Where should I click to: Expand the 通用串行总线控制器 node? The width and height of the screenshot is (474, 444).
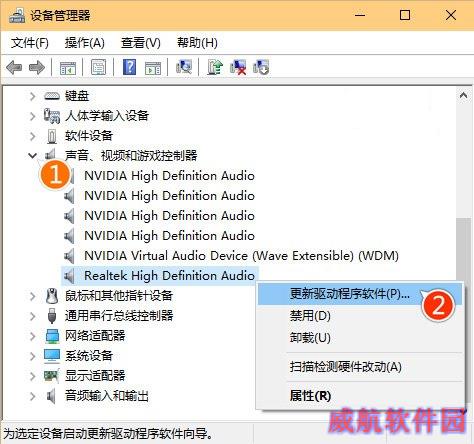32,316
